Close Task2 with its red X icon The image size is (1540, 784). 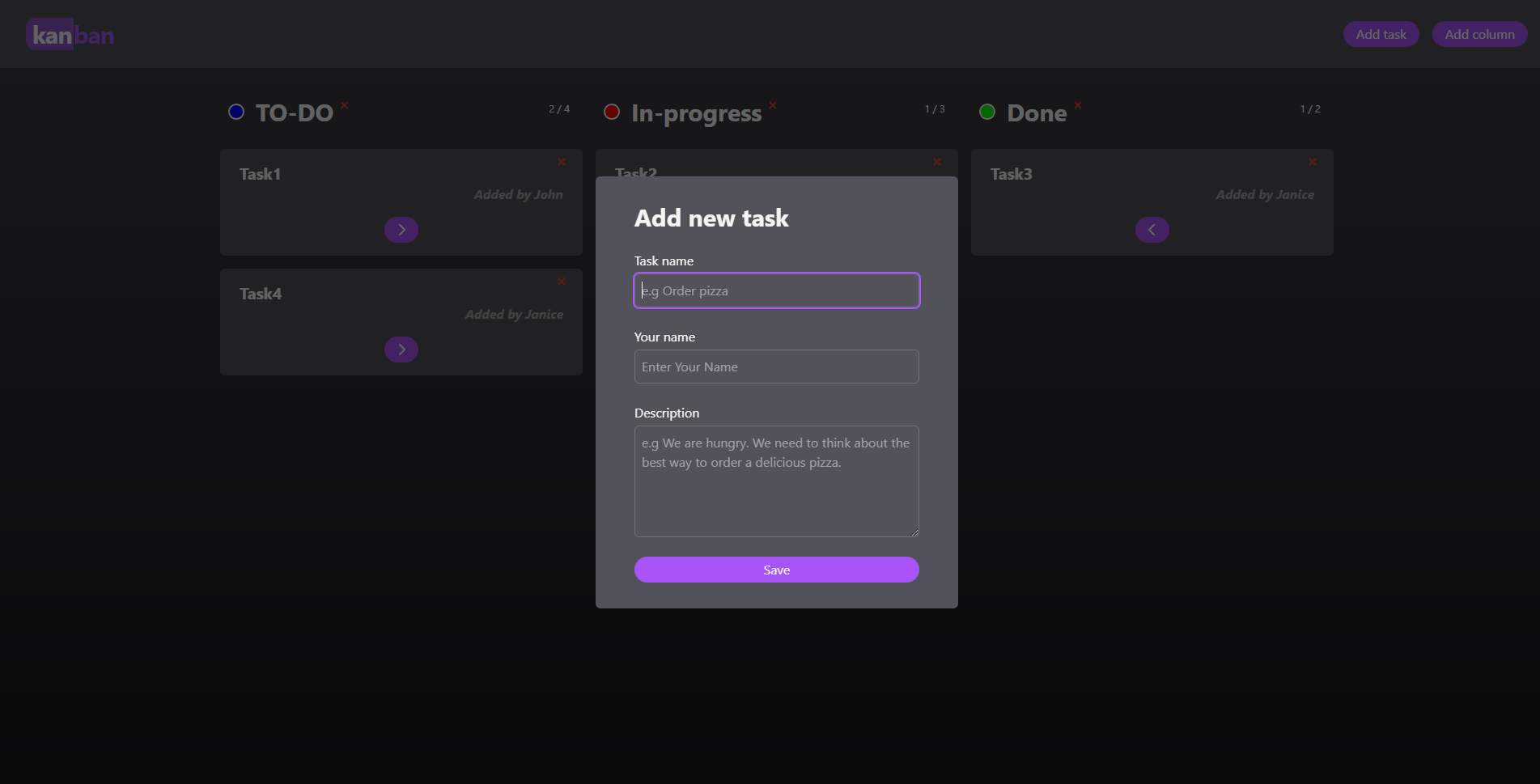point(936,162)
